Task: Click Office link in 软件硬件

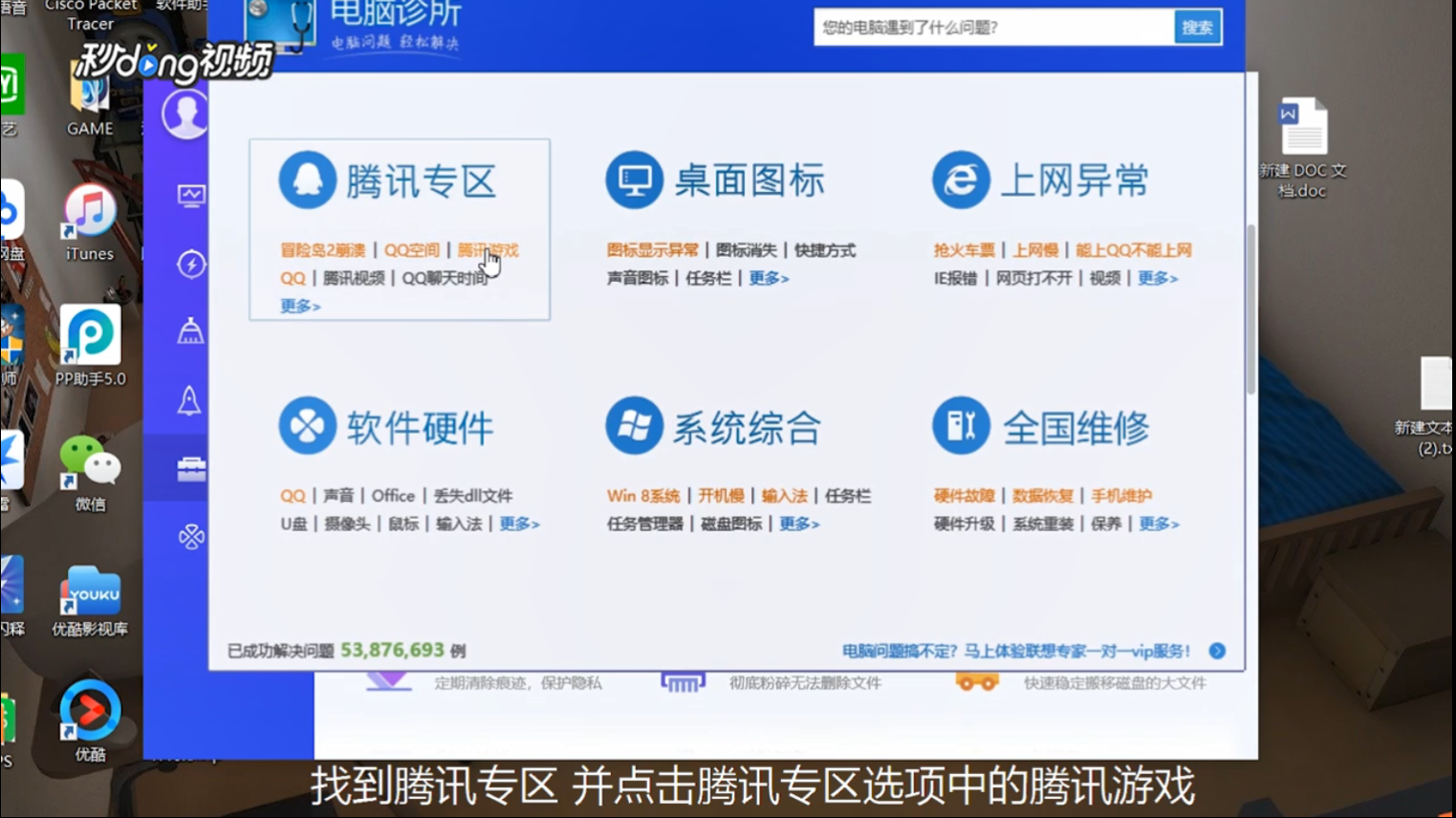Action: (x=393, y=496)
